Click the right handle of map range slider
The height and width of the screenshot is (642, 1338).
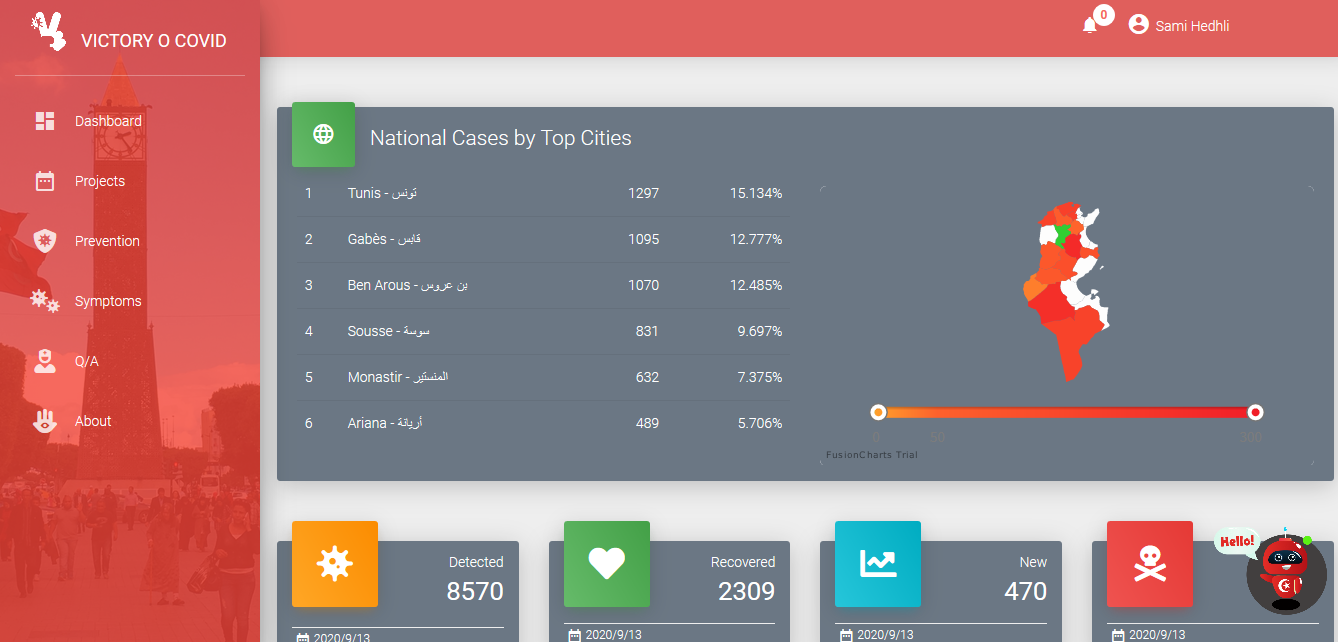(x=1256, y=412)
